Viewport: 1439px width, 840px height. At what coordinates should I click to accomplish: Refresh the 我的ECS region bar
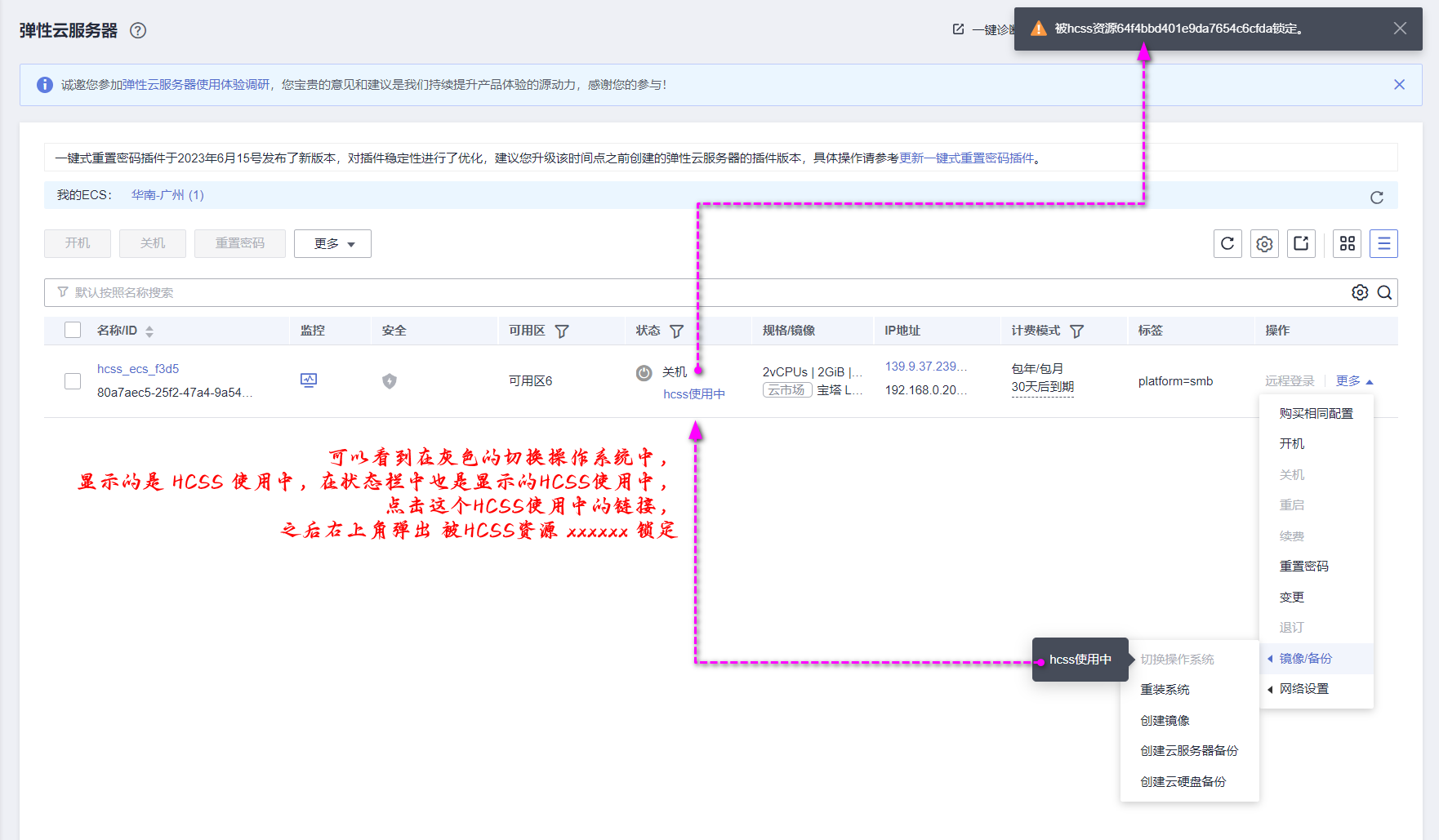pos(1377,197)
